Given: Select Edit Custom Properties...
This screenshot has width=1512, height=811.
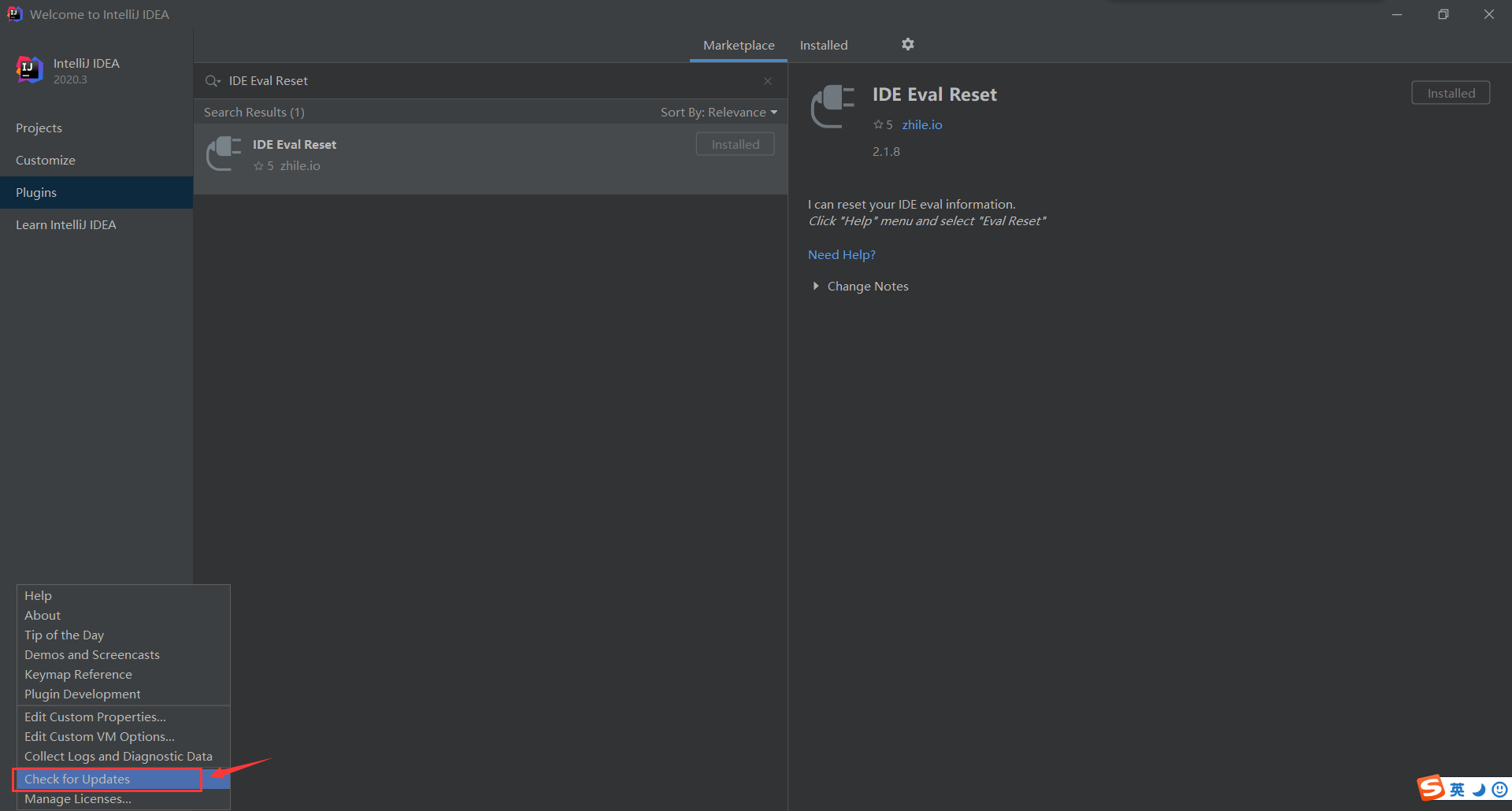Looking at the screenshot, I should click(x=124, y=717).
